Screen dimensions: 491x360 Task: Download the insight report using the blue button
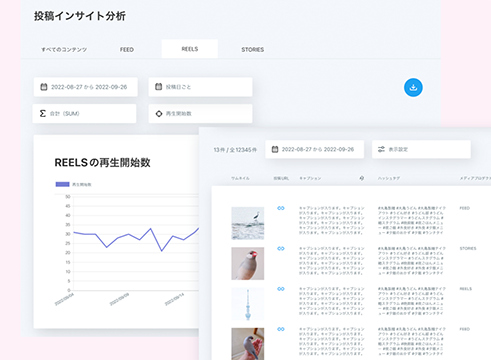[413, 88]
